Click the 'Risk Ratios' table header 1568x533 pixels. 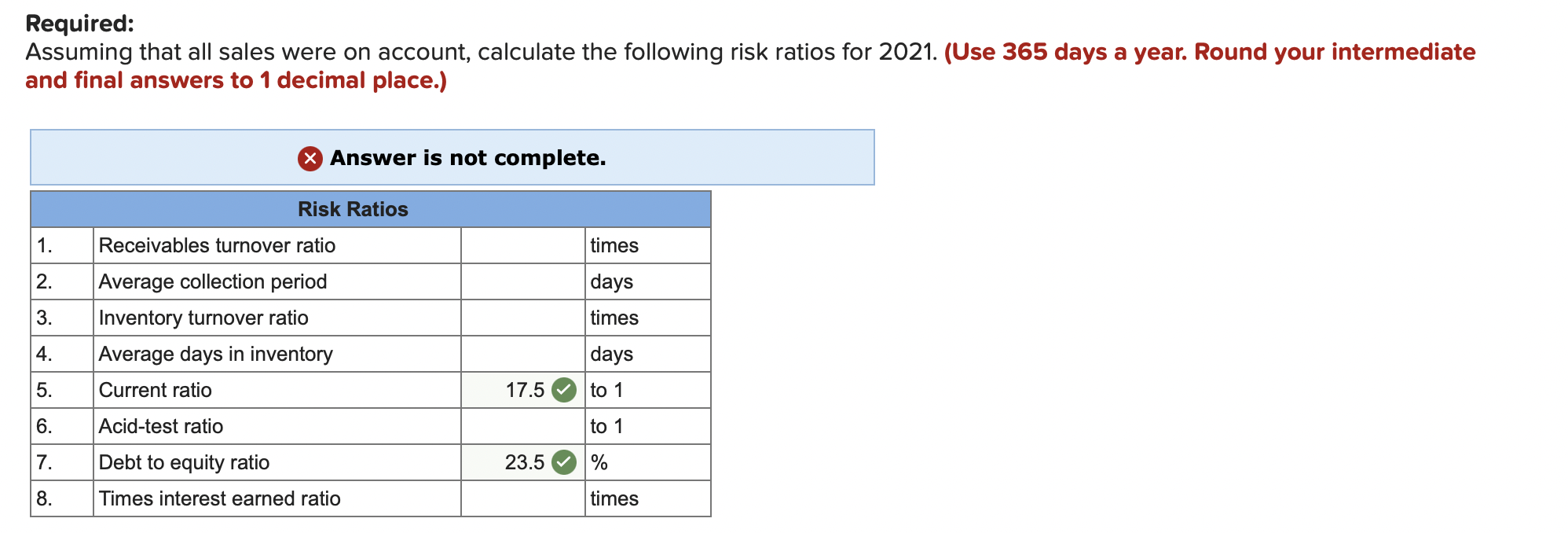coord(352,209)
